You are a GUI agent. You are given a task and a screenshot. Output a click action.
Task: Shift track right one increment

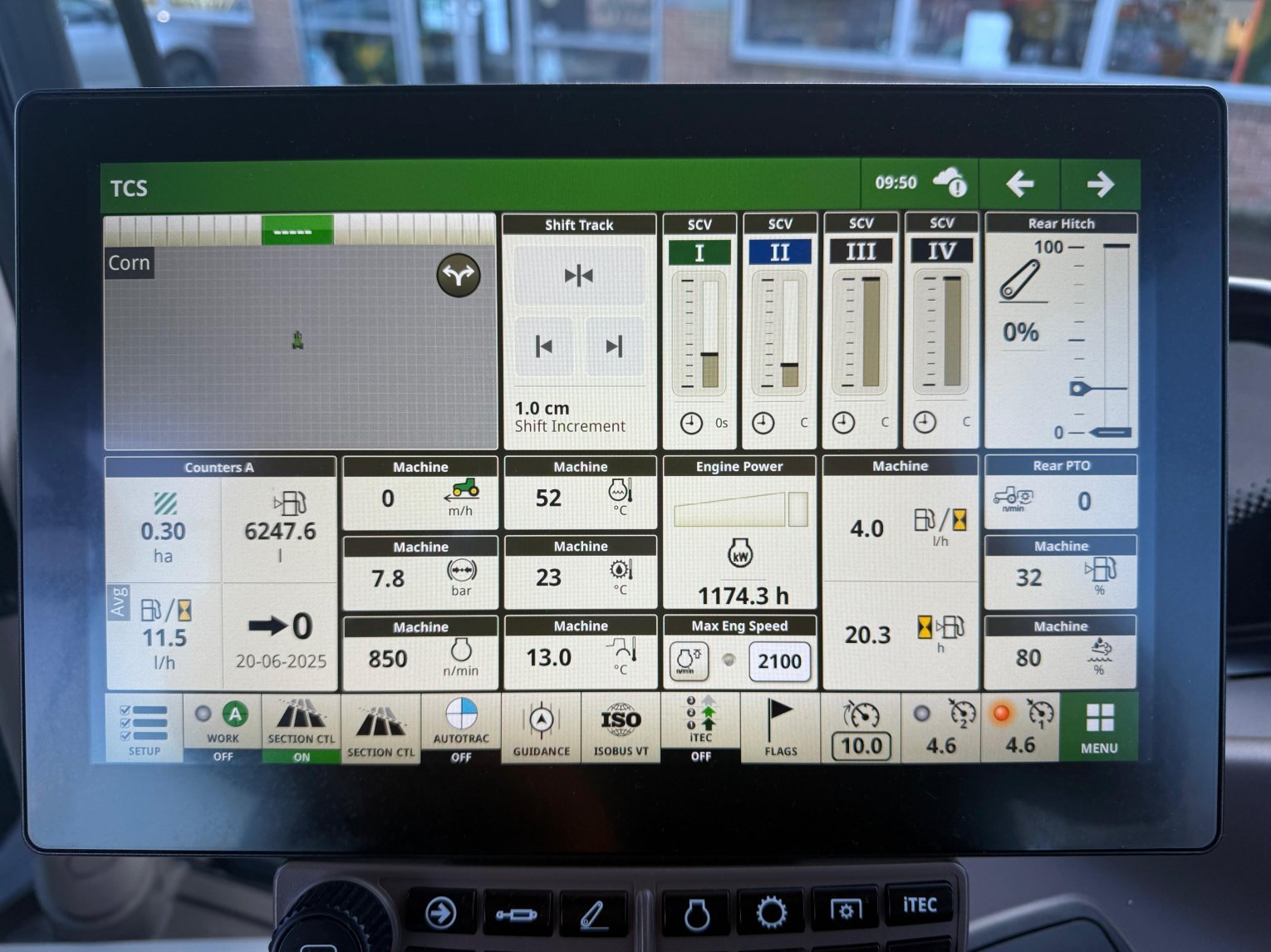point(614,346)
